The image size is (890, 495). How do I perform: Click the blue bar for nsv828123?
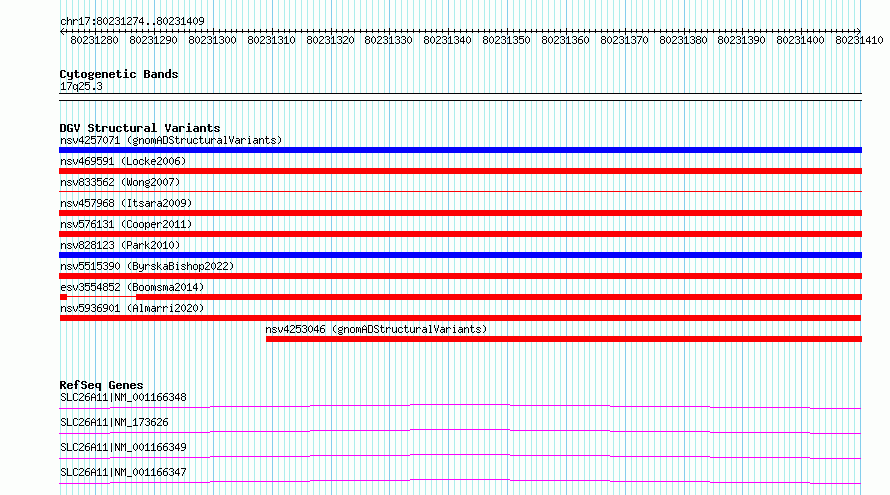460,255
